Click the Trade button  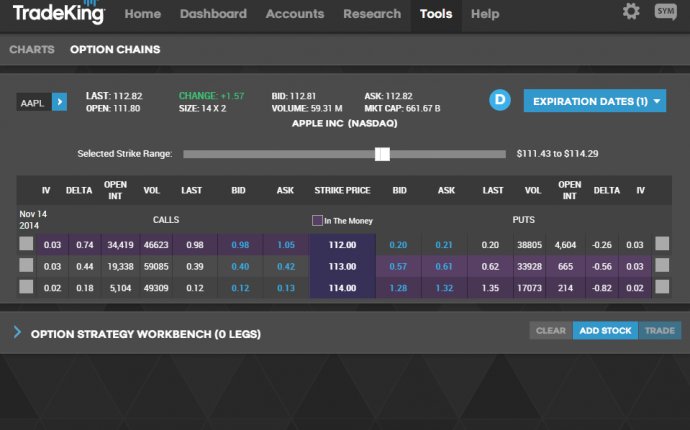pyautogui.click(x=660, y=331)
